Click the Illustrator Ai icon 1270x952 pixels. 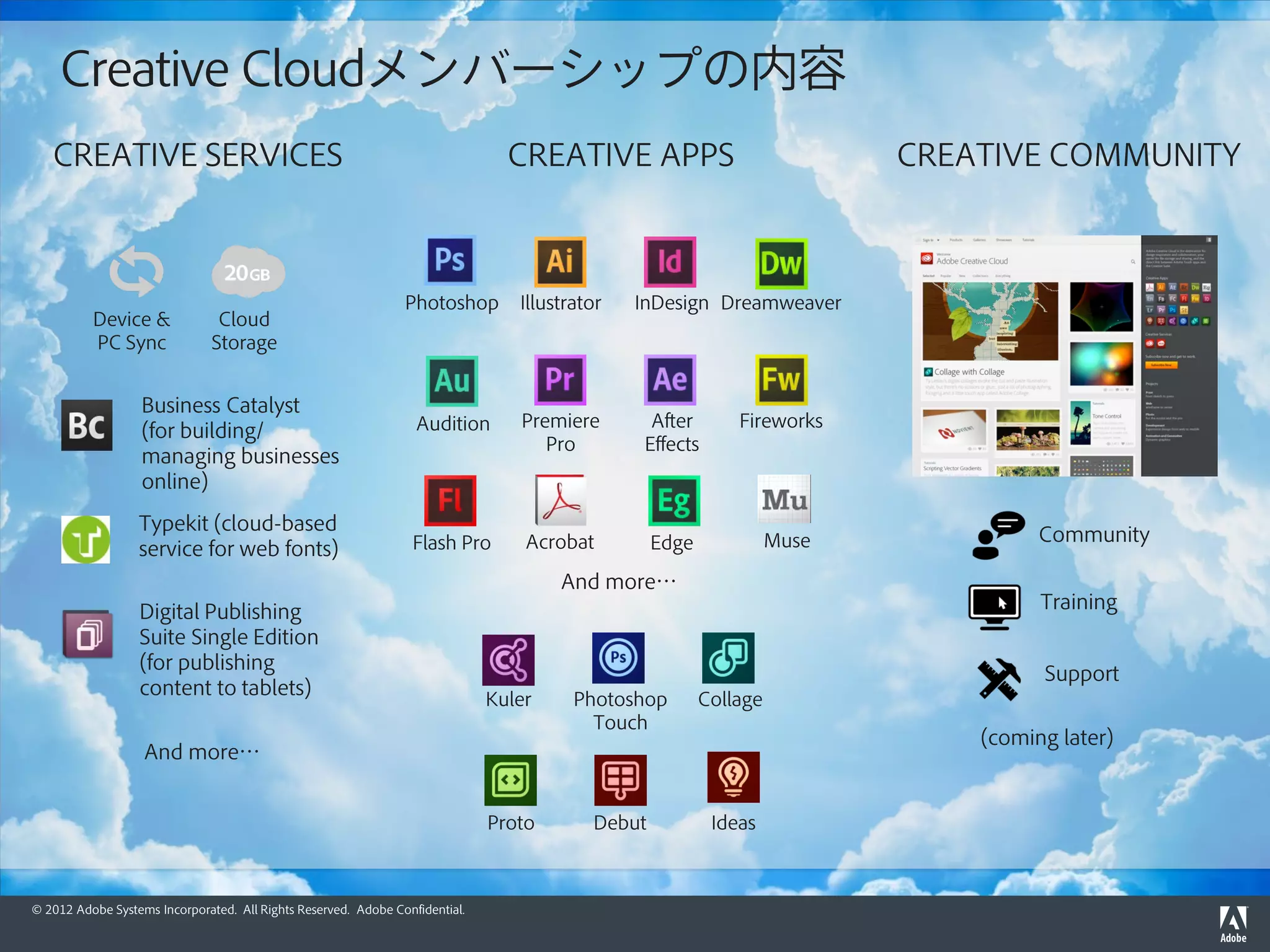pyautogui.click(x=560, y=261)
